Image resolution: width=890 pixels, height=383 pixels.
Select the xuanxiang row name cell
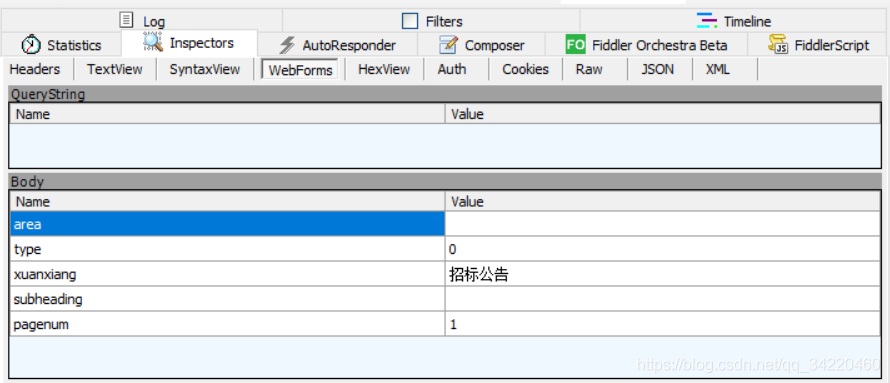[x=228, y=274]
